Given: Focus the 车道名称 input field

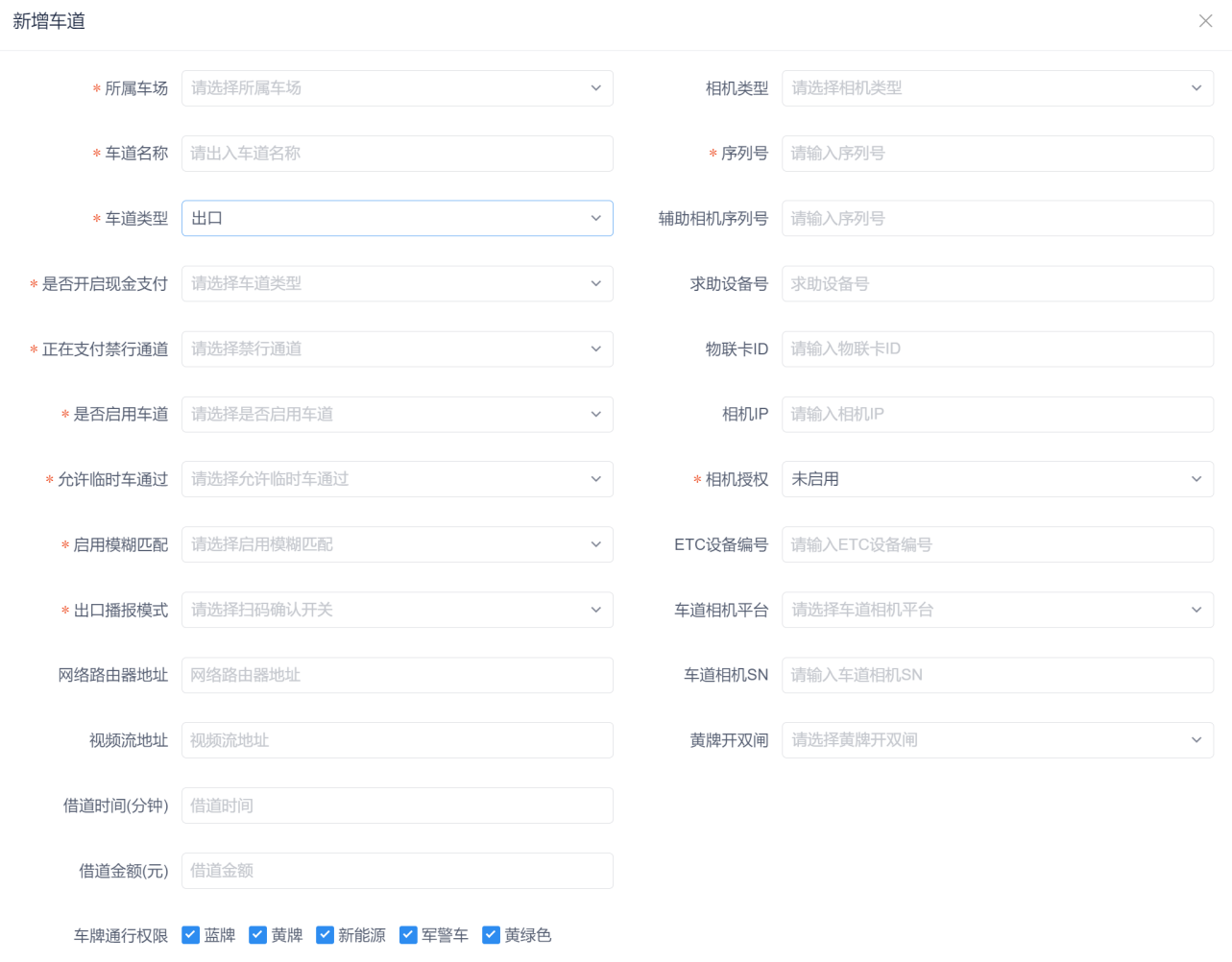Looking at the screenshot, I should coord(398,154).
